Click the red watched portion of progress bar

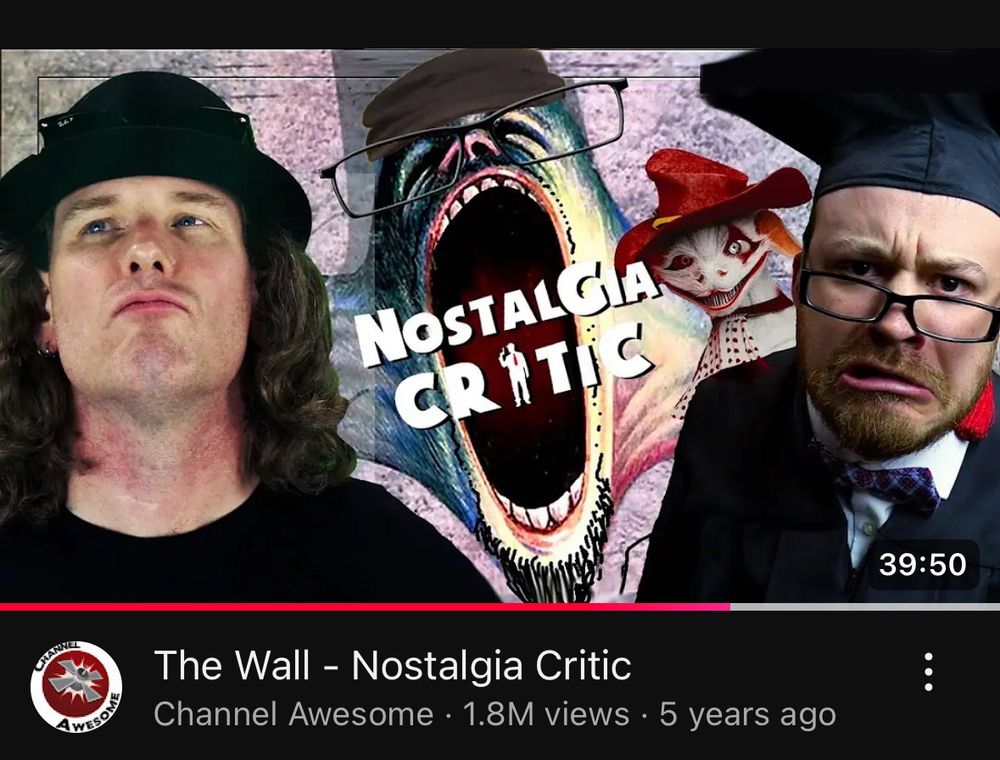pyautogui.click(x=365, y=607)
